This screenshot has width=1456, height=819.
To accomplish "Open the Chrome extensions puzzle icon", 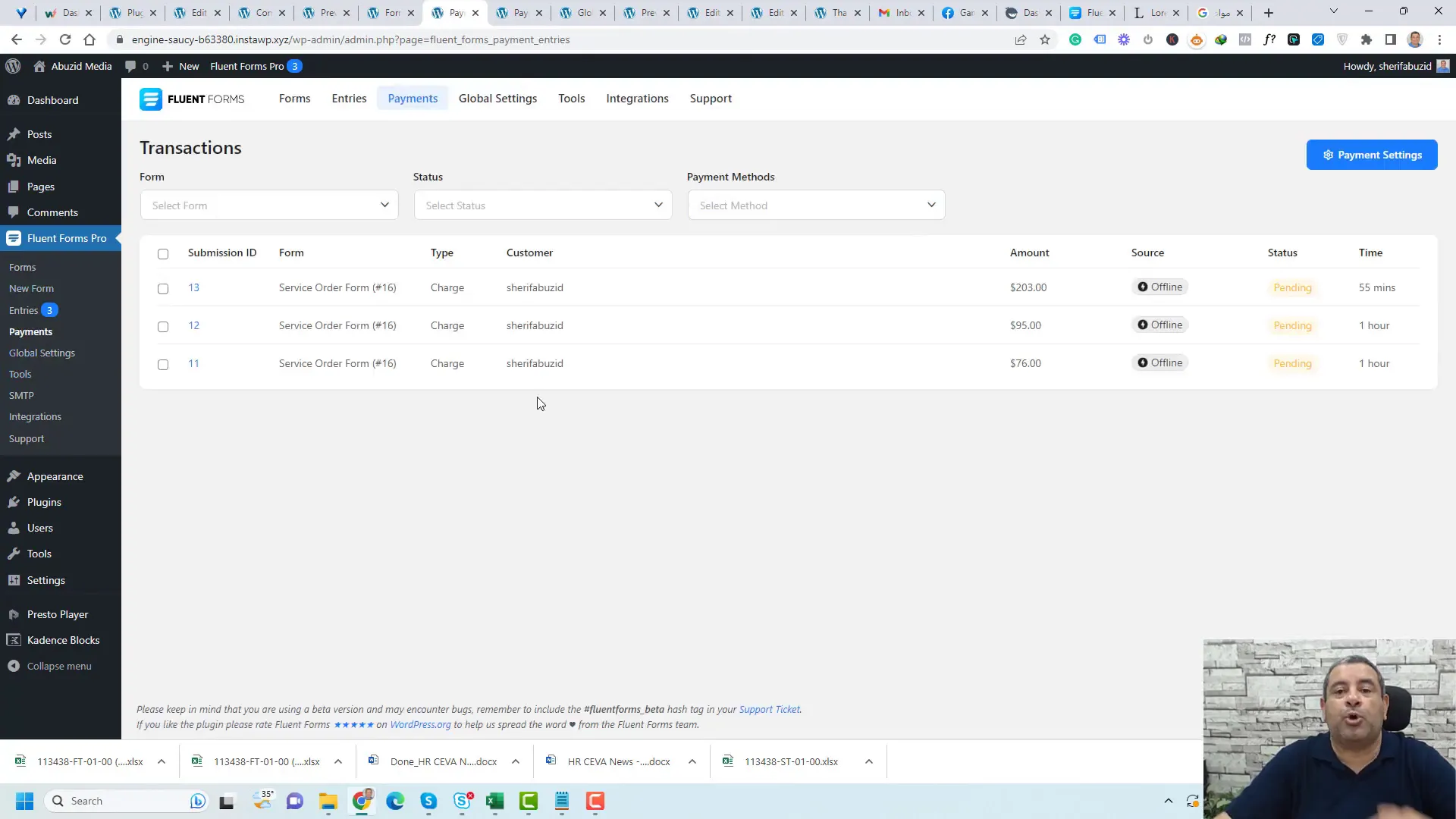I will point(1367,39).
